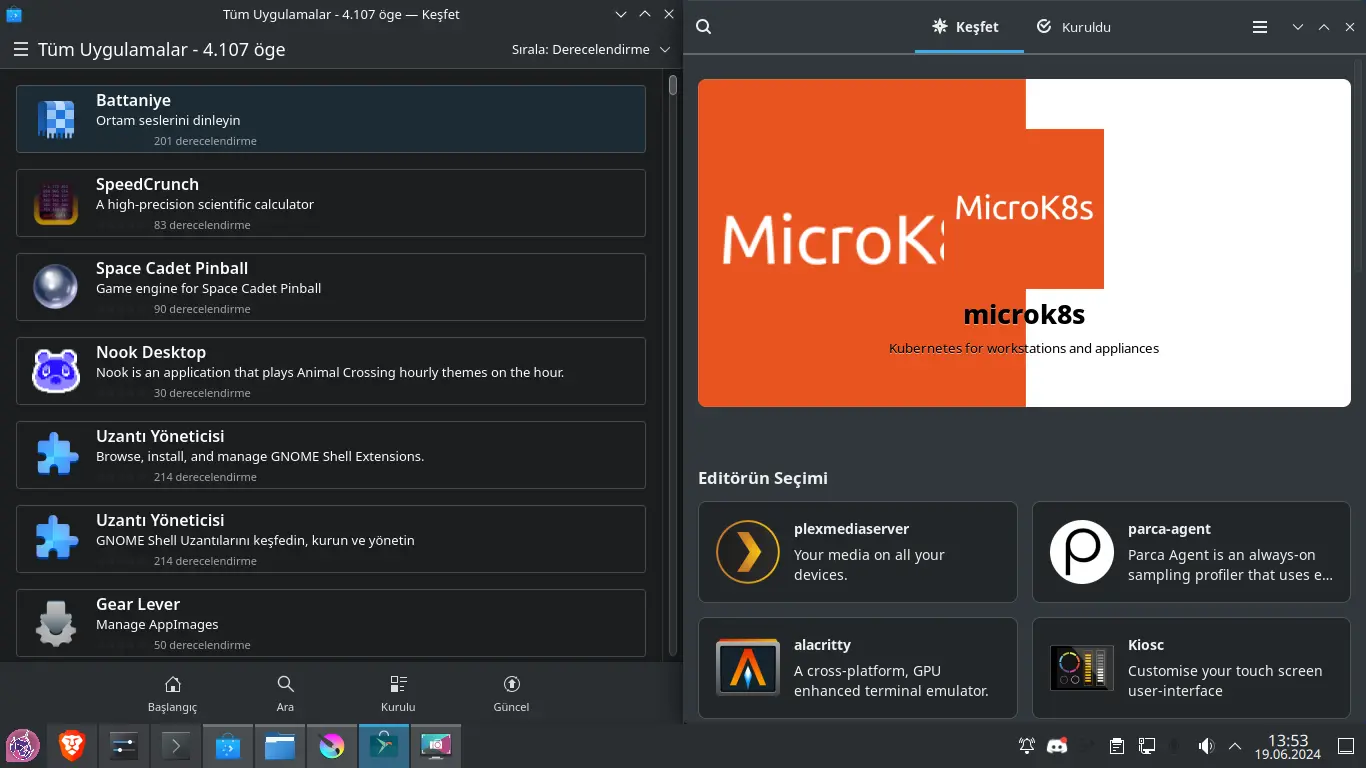Open the alacritty card
The height and width of the screenshot is (768, 1366).
(858, 668)
